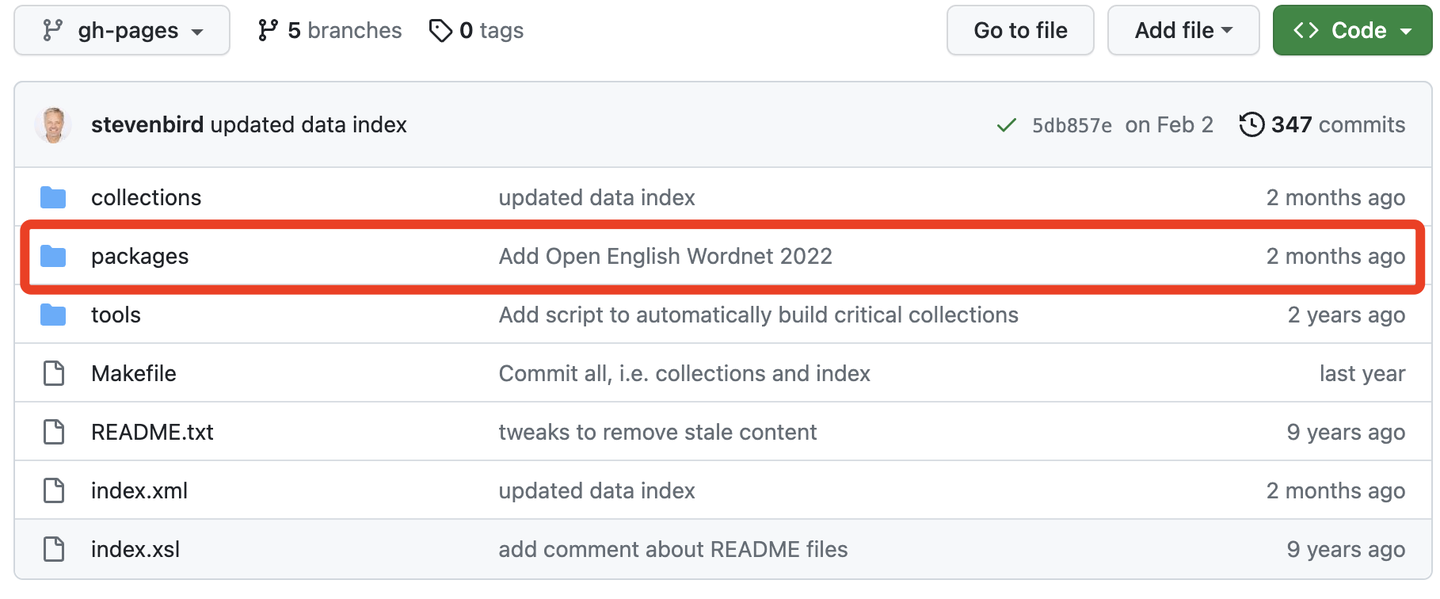This screenshot has height=599, width=1440.
Task: Expand the Add file dropdown
Action: [1183, 31]
